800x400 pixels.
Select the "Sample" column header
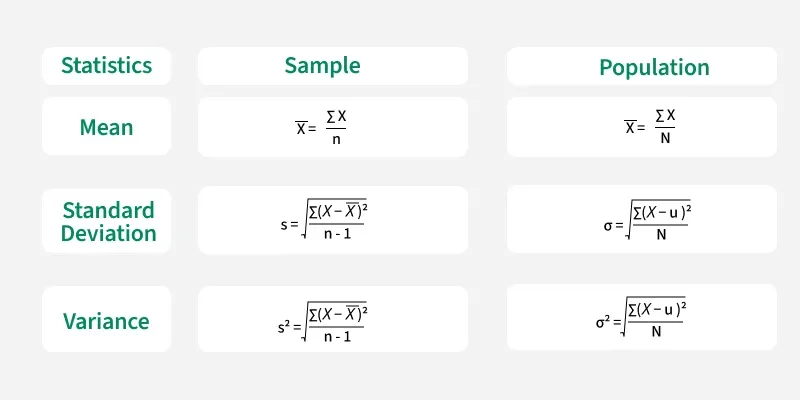click(x=322, y=66)
